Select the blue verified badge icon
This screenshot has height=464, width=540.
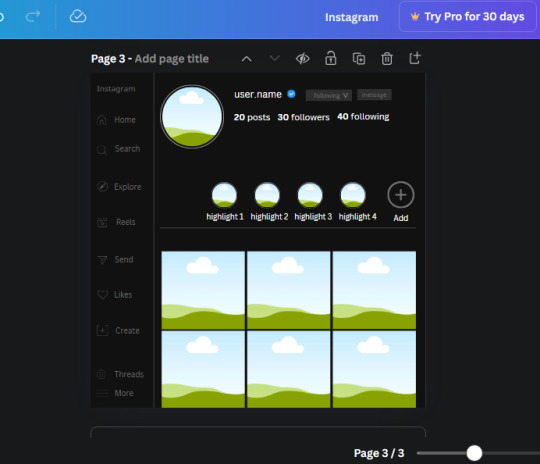click(x=291, y=94)
